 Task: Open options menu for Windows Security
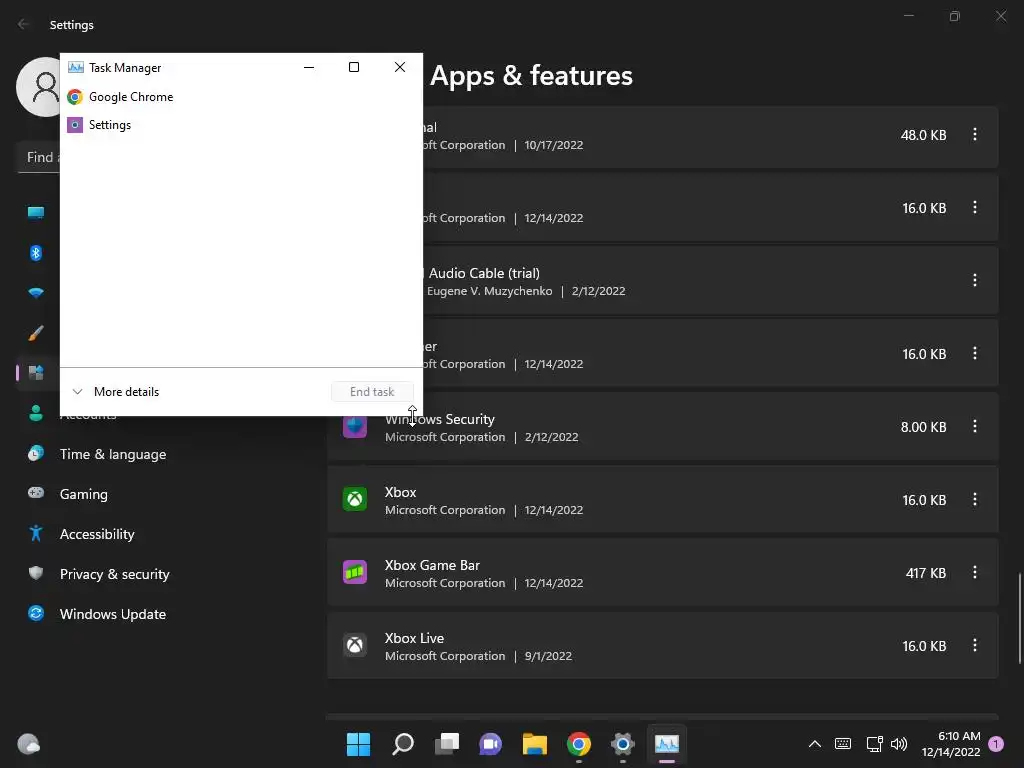click(974, 426)
